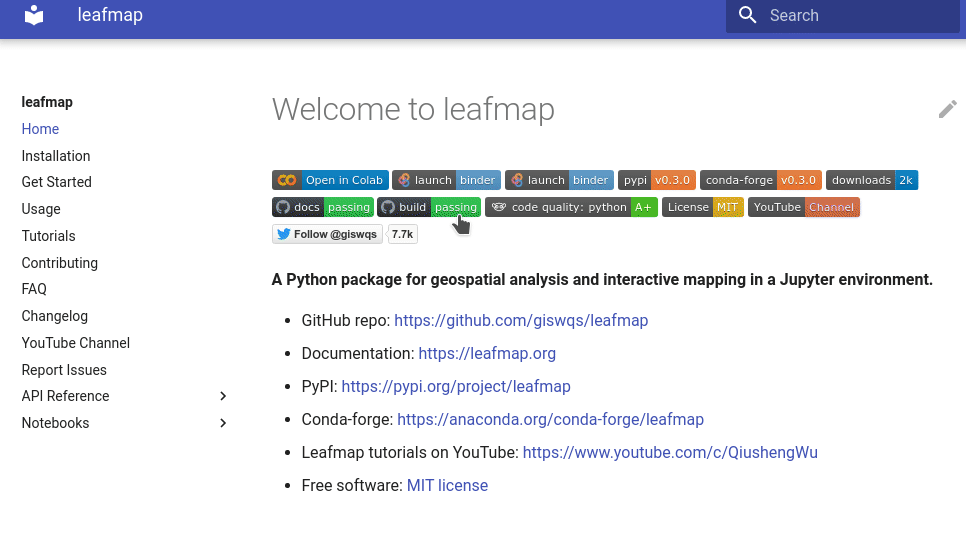966x537 pixels.
Task: Click the pypi v0.3.0 badge
Action: tap(657, 180)
